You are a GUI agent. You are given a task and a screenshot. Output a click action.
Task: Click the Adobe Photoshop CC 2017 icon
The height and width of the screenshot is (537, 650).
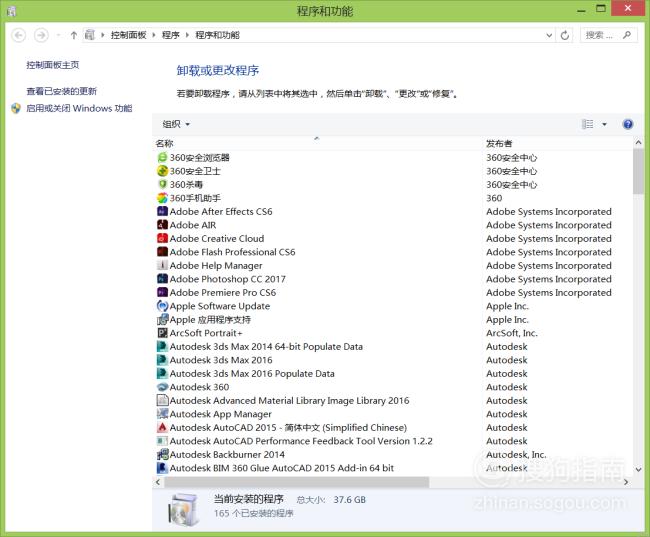(x=162, y=279)
